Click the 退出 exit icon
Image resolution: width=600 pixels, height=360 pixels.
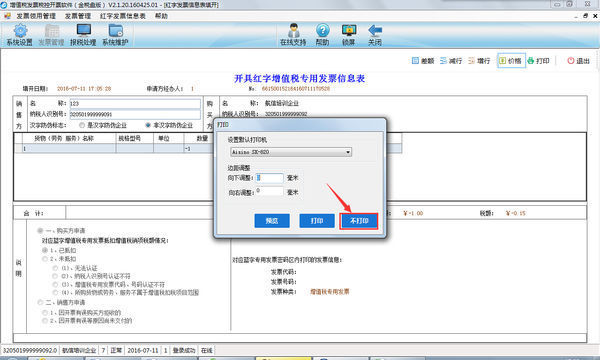click(571, 61)
